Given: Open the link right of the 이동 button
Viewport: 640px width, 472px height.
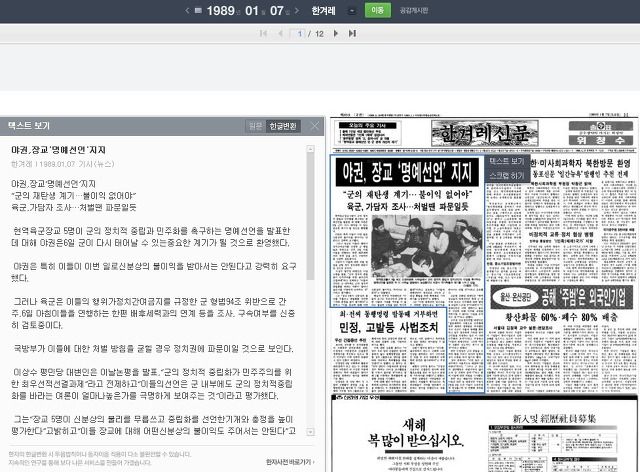Looking at the screenshot, I should [x=413, y=11].
